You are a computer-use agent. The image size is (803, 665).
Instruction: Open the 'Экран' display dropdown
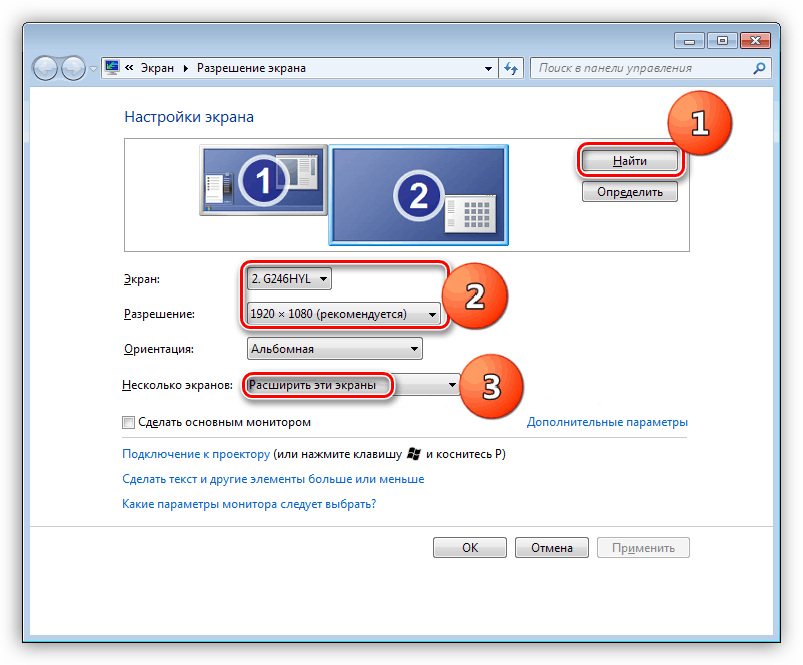click(289, 279)
